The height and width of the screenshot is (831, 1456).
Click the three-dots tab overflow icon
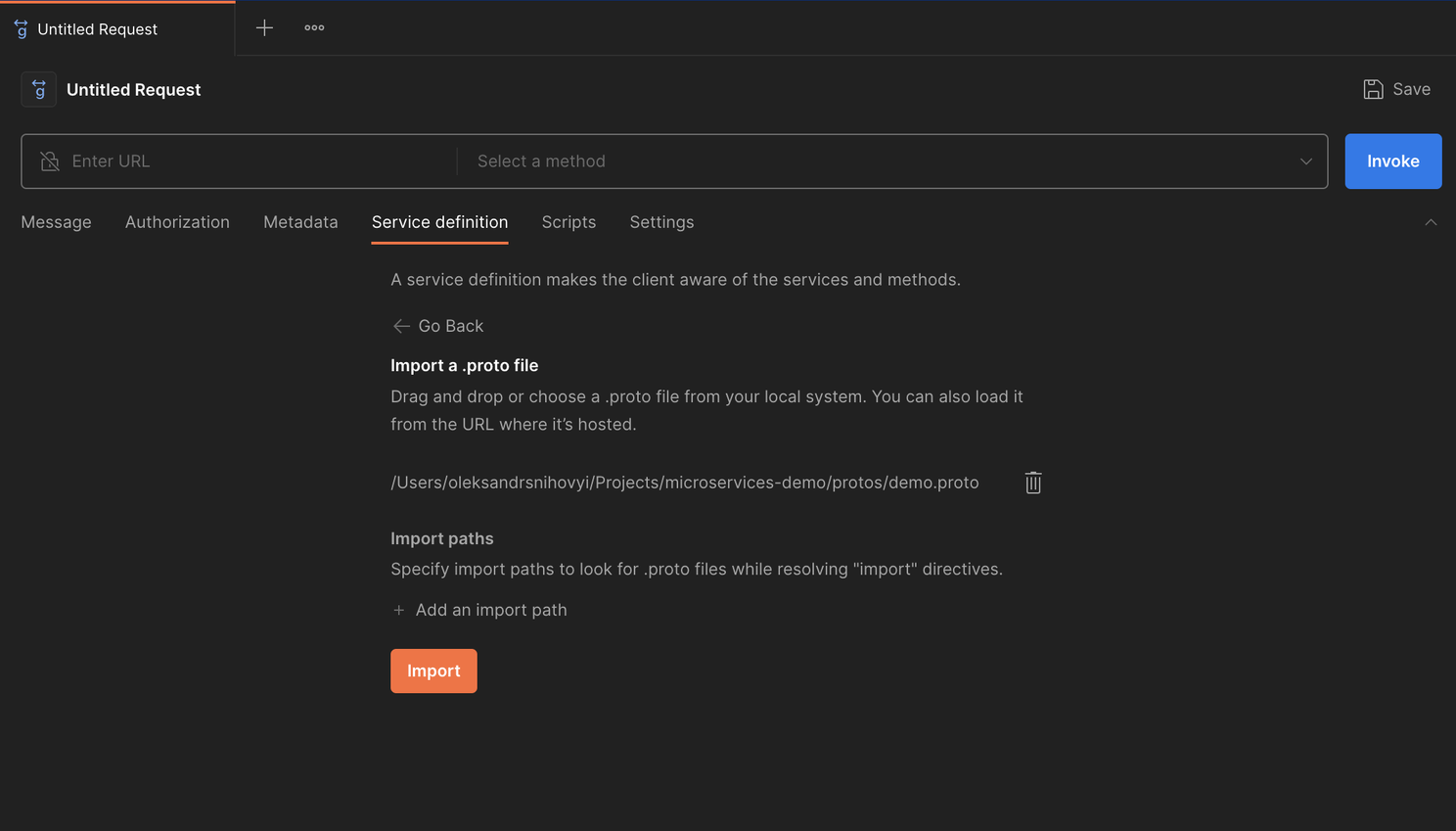[314, 26]
